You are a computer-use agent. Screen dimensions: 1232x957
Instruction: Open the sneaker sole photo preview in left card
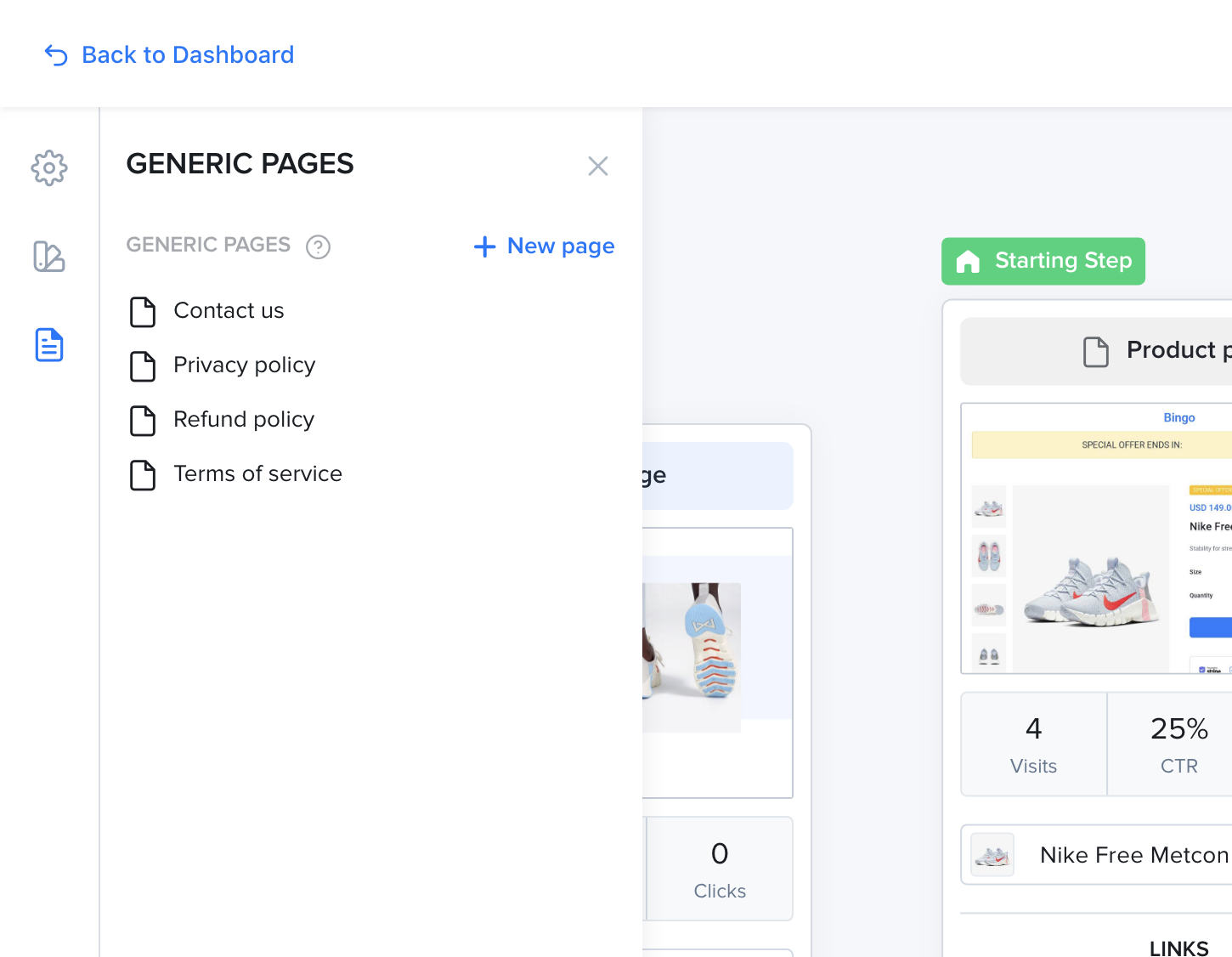(691, 657)
